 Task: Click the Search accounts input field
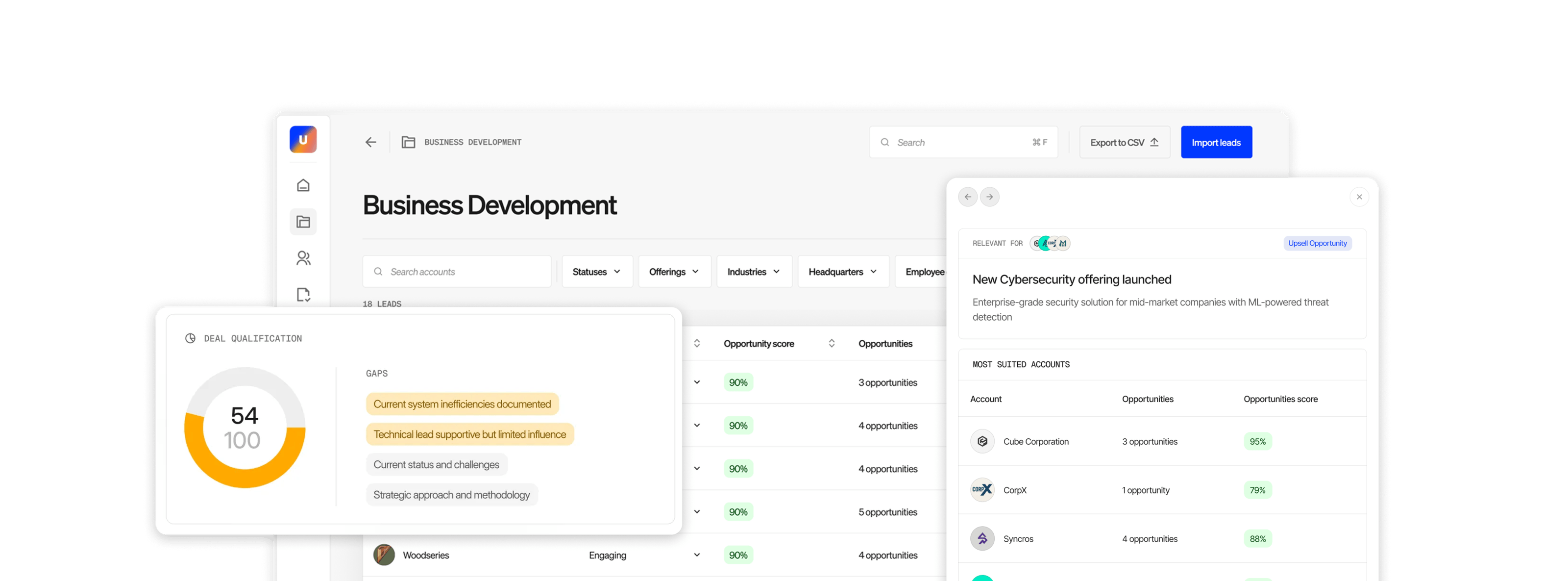pos(457,272)
